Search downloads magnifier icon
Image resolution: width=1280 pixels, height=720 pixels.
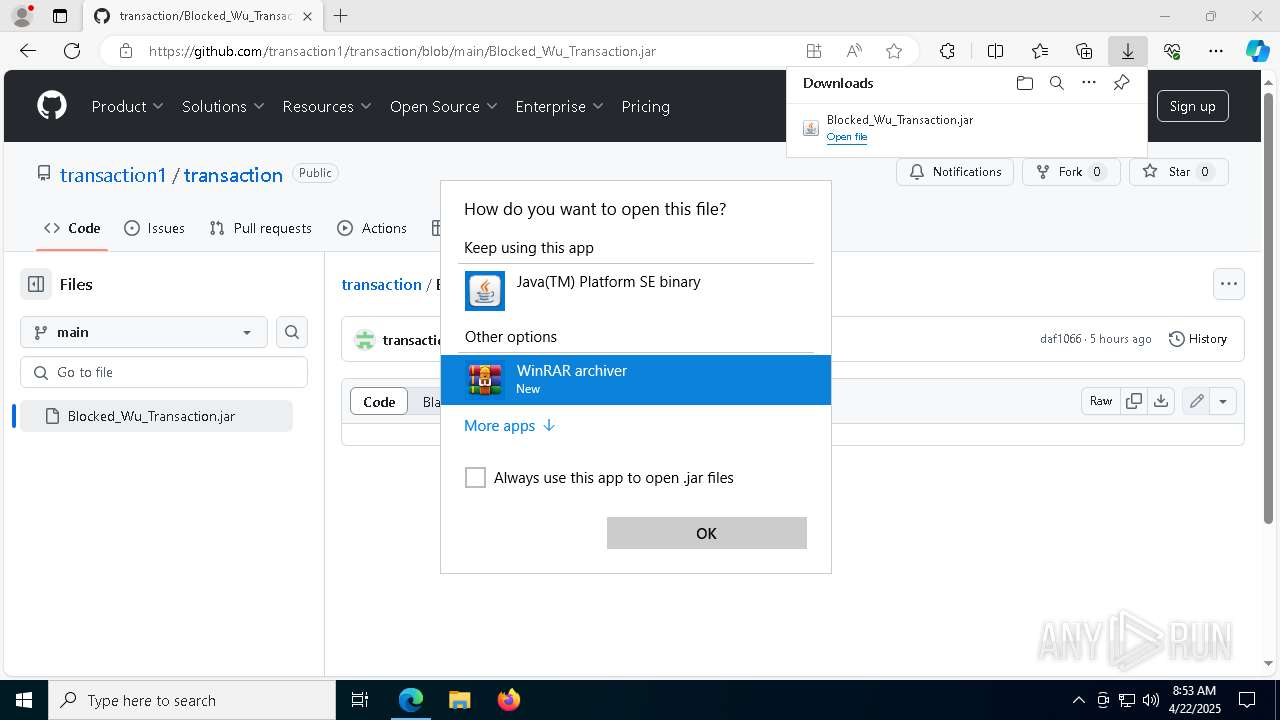(x=1056, y=83)
